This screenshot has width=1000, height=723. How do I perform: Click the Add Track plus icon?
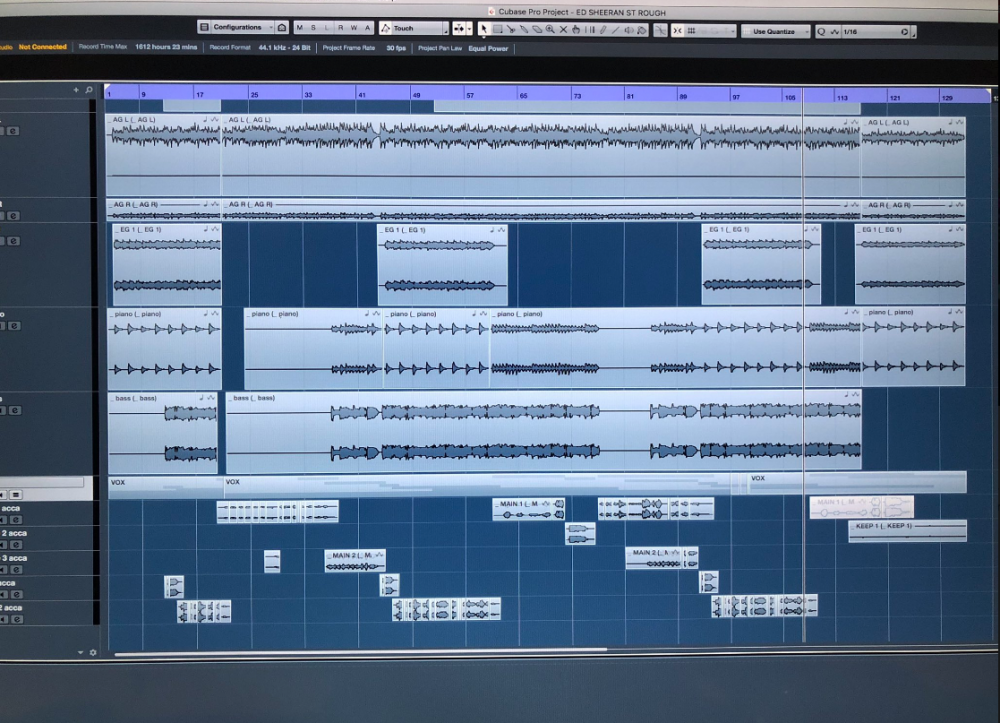pos(77,90)
